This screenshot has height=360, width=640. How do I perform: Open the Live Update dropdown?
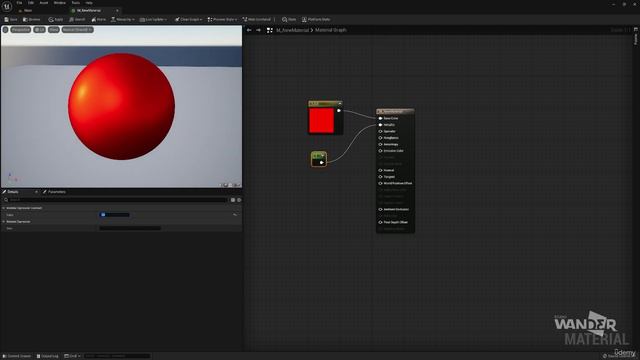coord(153,19)
